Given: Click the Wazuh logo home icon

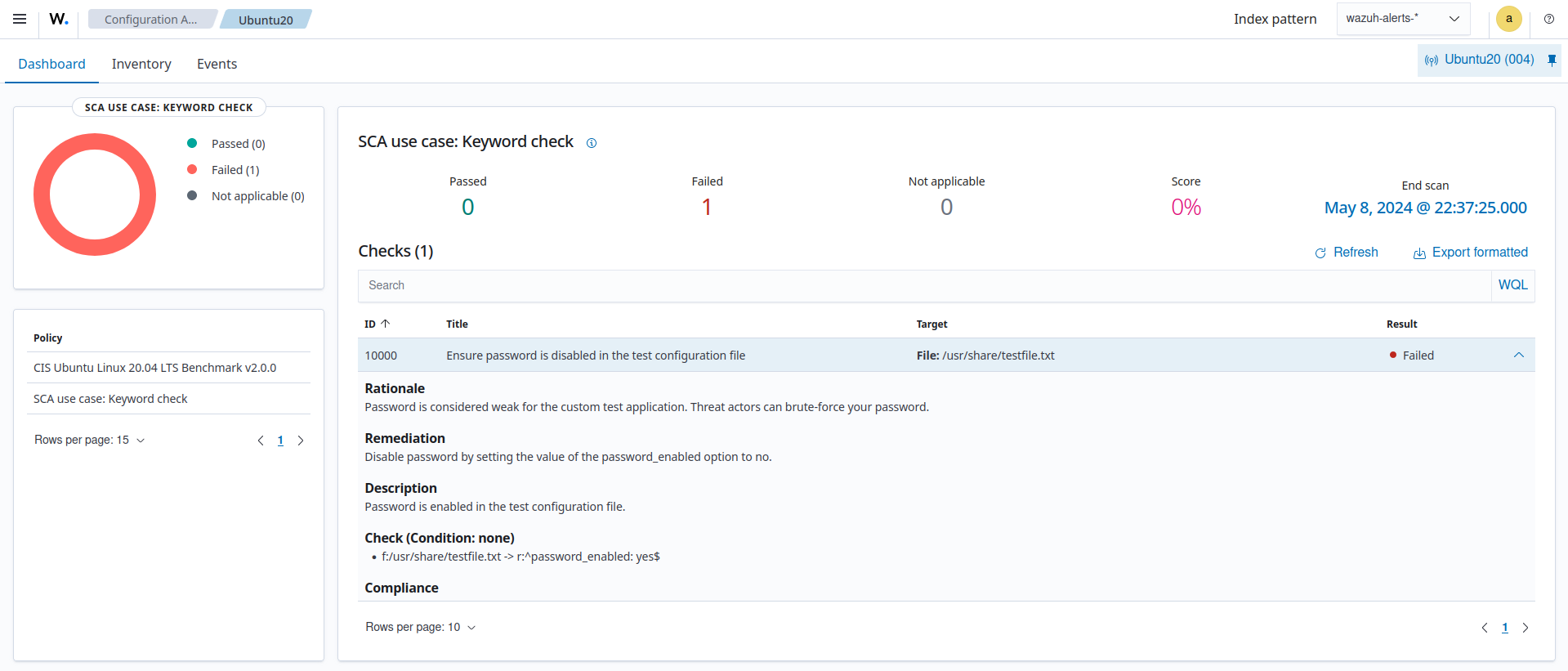Looking at the screenshot, I should (x=59, y=19).
